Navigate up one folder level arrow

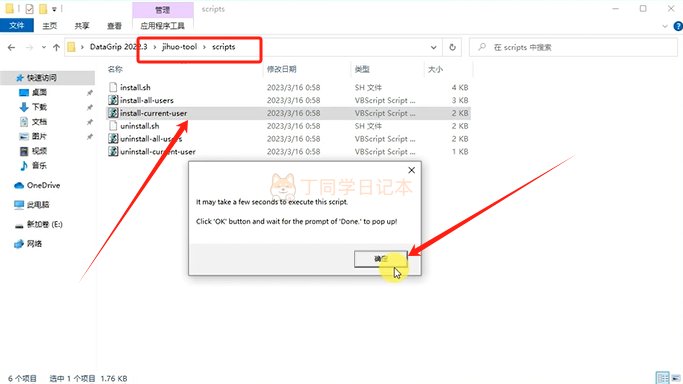[56, 47]
